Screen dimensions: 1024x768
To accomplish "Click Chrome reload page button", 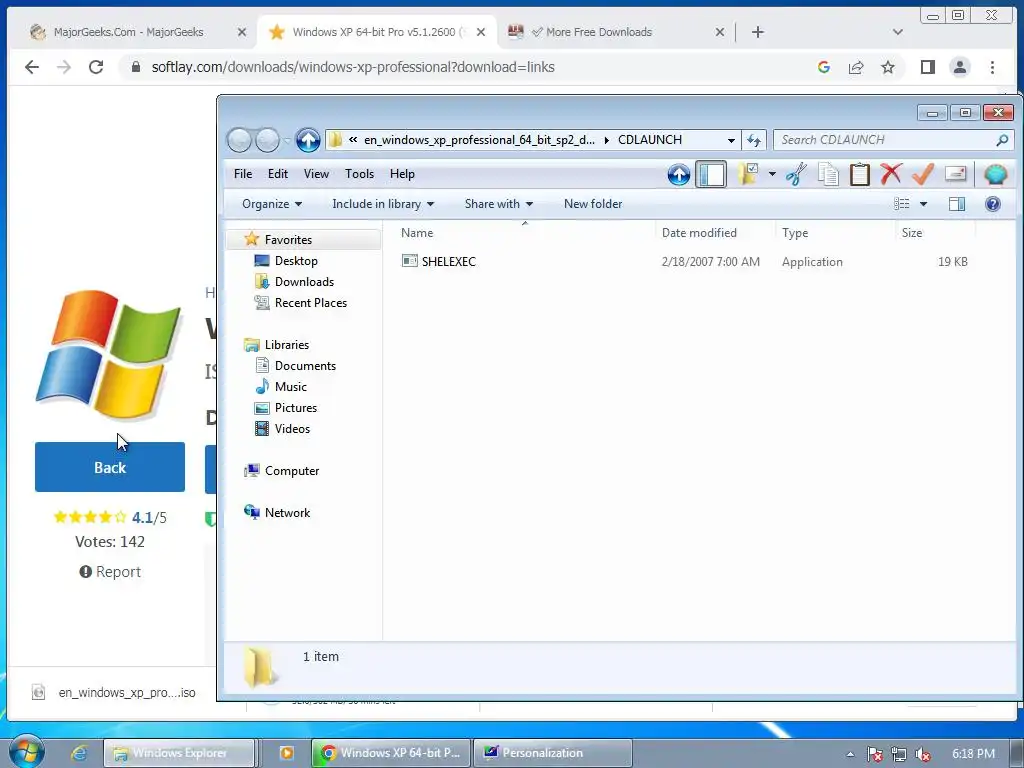I will point(96,67).
